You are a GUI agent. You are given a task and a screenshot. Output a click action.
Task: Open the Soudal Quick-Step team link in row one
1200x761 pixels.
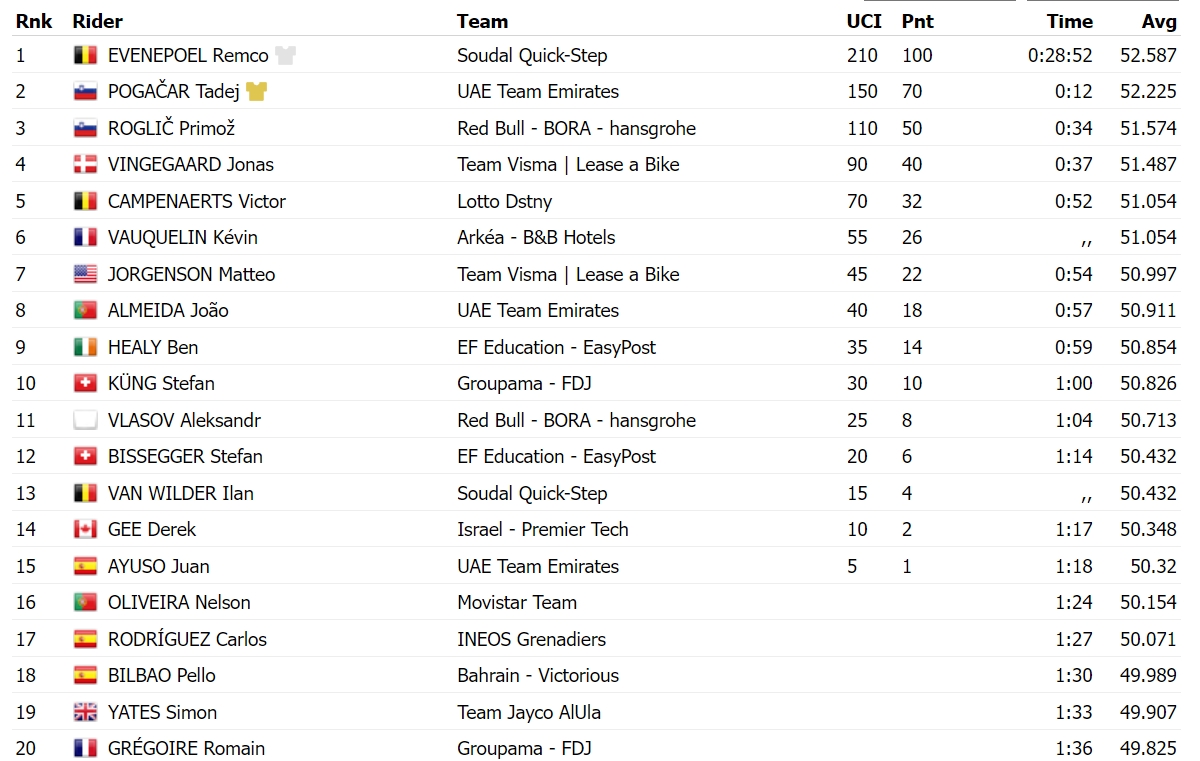pyautogui.click(x=532, y=55)
